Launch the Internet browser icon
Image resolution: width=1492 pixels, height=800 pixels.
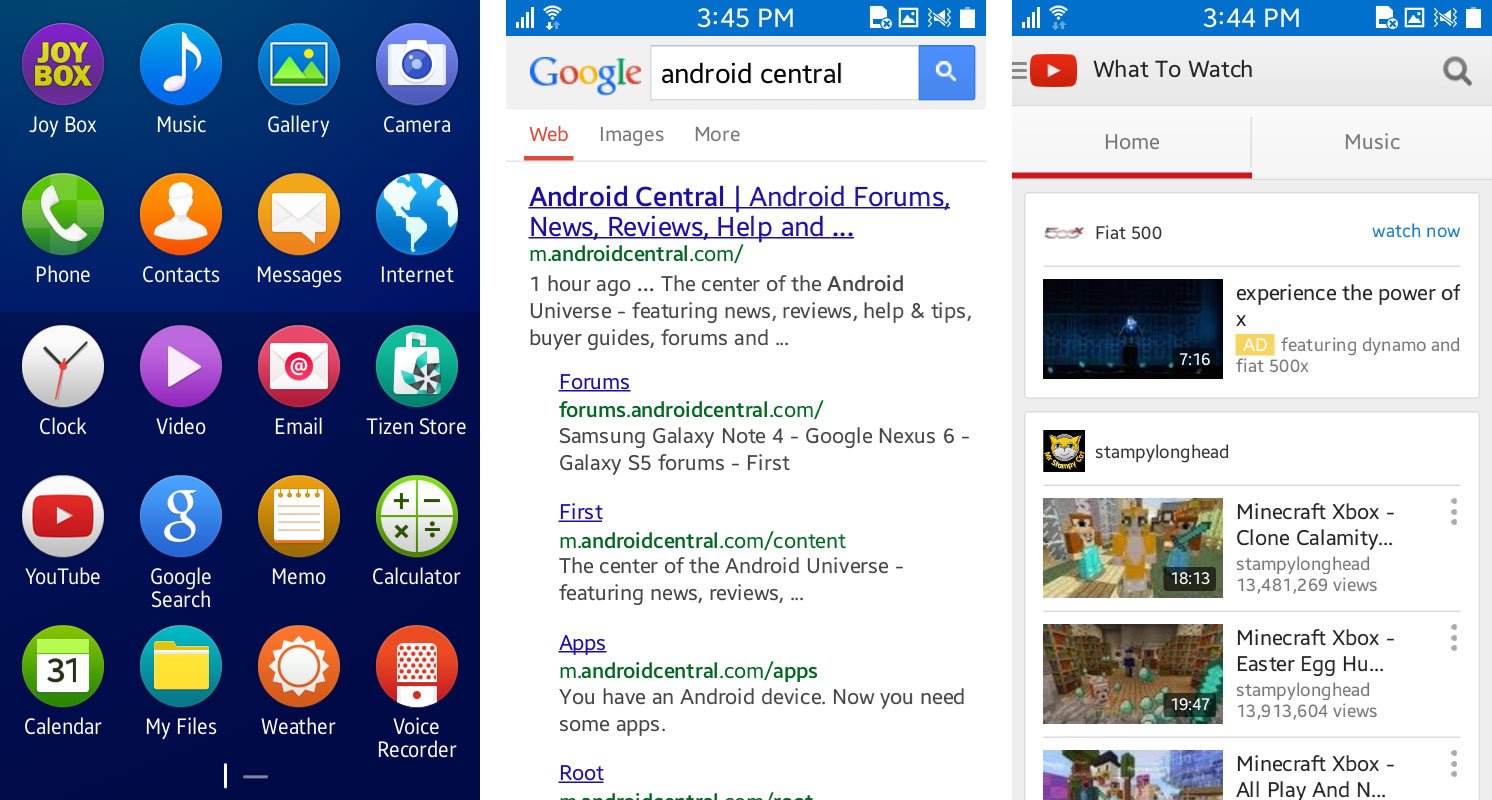tap(417, 214)
